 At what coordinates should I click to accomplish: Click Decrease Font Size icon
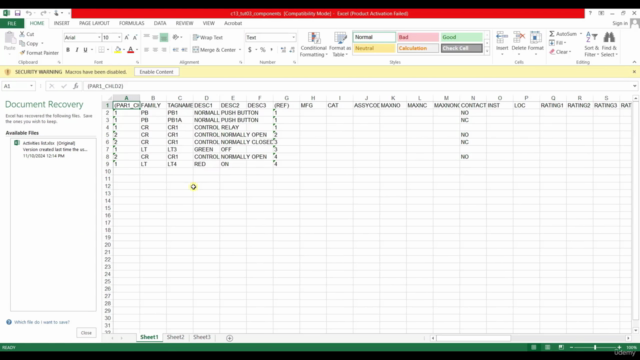pos(135,38)
